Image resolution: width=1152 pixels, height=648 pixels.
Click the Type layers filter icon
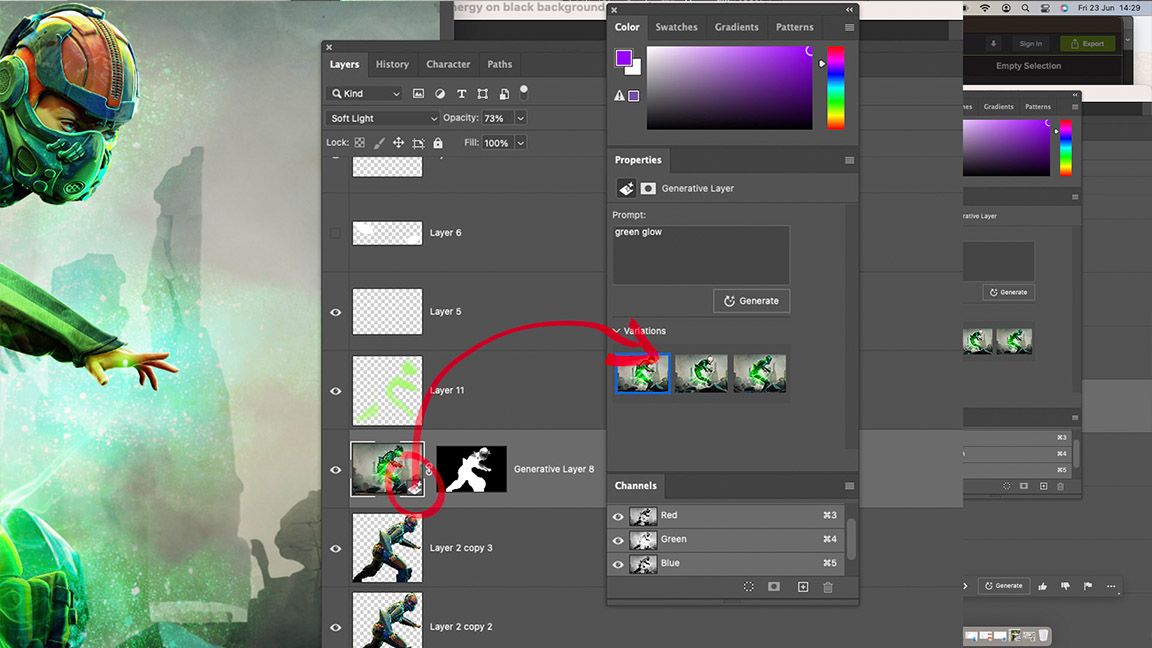(461, 93)
